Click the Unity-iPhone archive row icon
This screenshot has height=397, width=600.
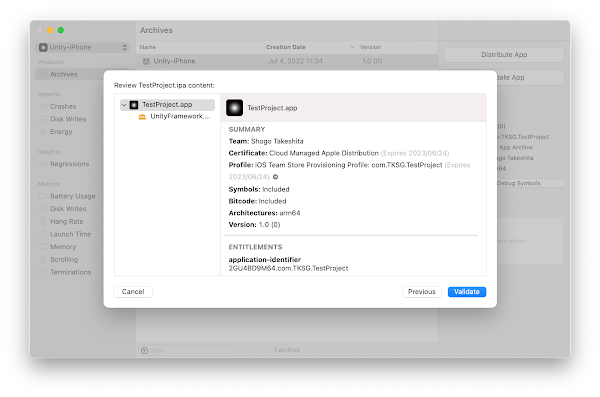pos(146,61)
